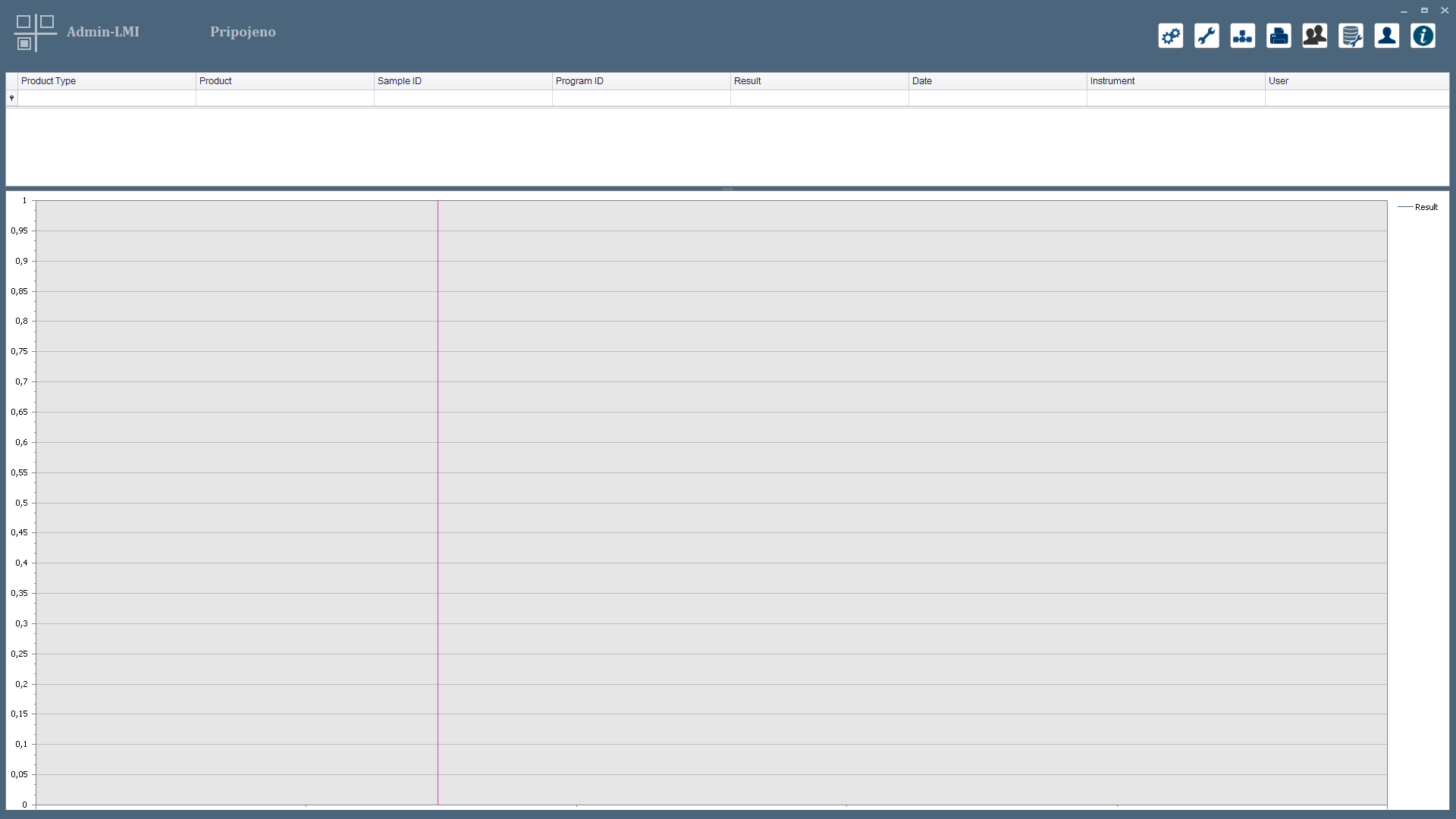The image size is (1456, 819).
Task: Open settings with the double gears icon
Action: click(1170, 36)
